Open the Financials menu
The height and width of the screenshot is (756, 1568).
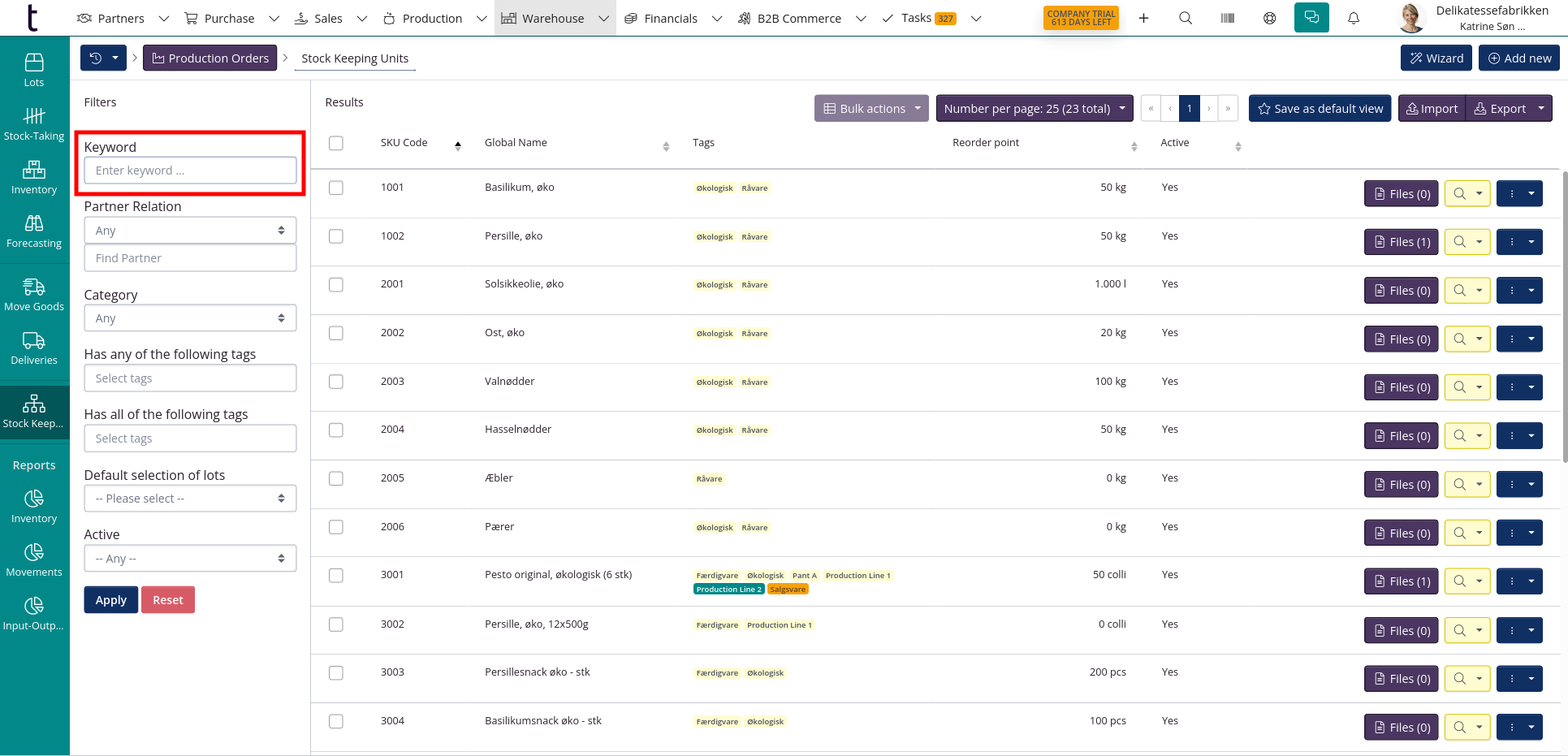pos(672,18)
